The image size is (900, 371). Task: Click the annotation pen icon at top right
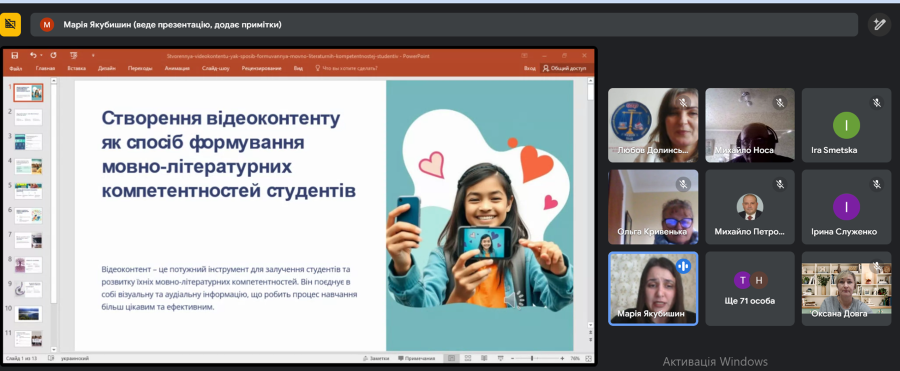[879, 25]
